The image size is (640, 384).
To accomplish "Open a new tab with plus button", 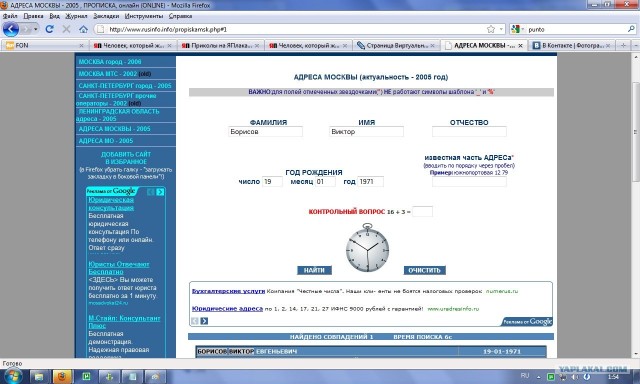I will [623, 45].
